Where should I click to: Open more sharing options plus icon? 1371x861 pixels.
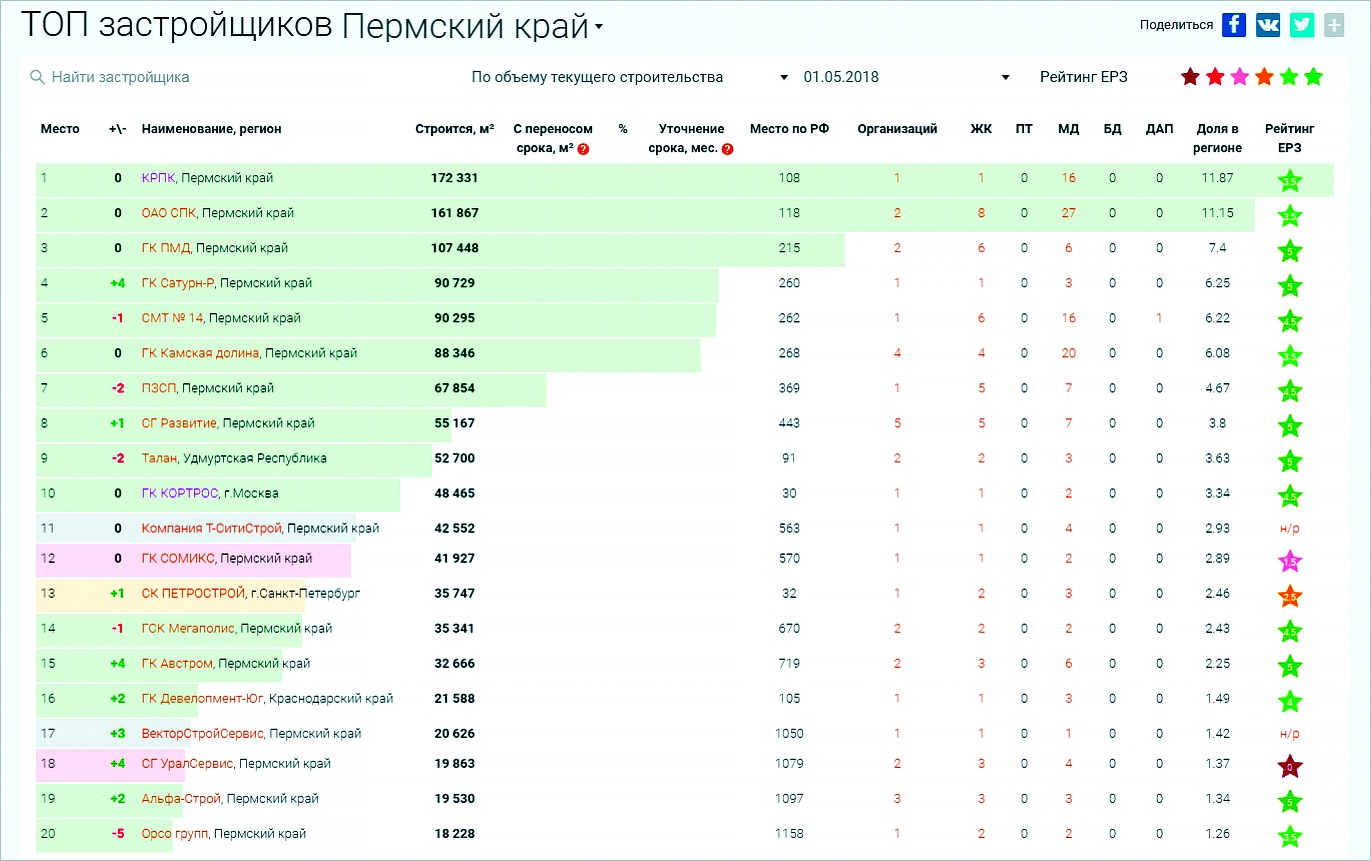1333,25
